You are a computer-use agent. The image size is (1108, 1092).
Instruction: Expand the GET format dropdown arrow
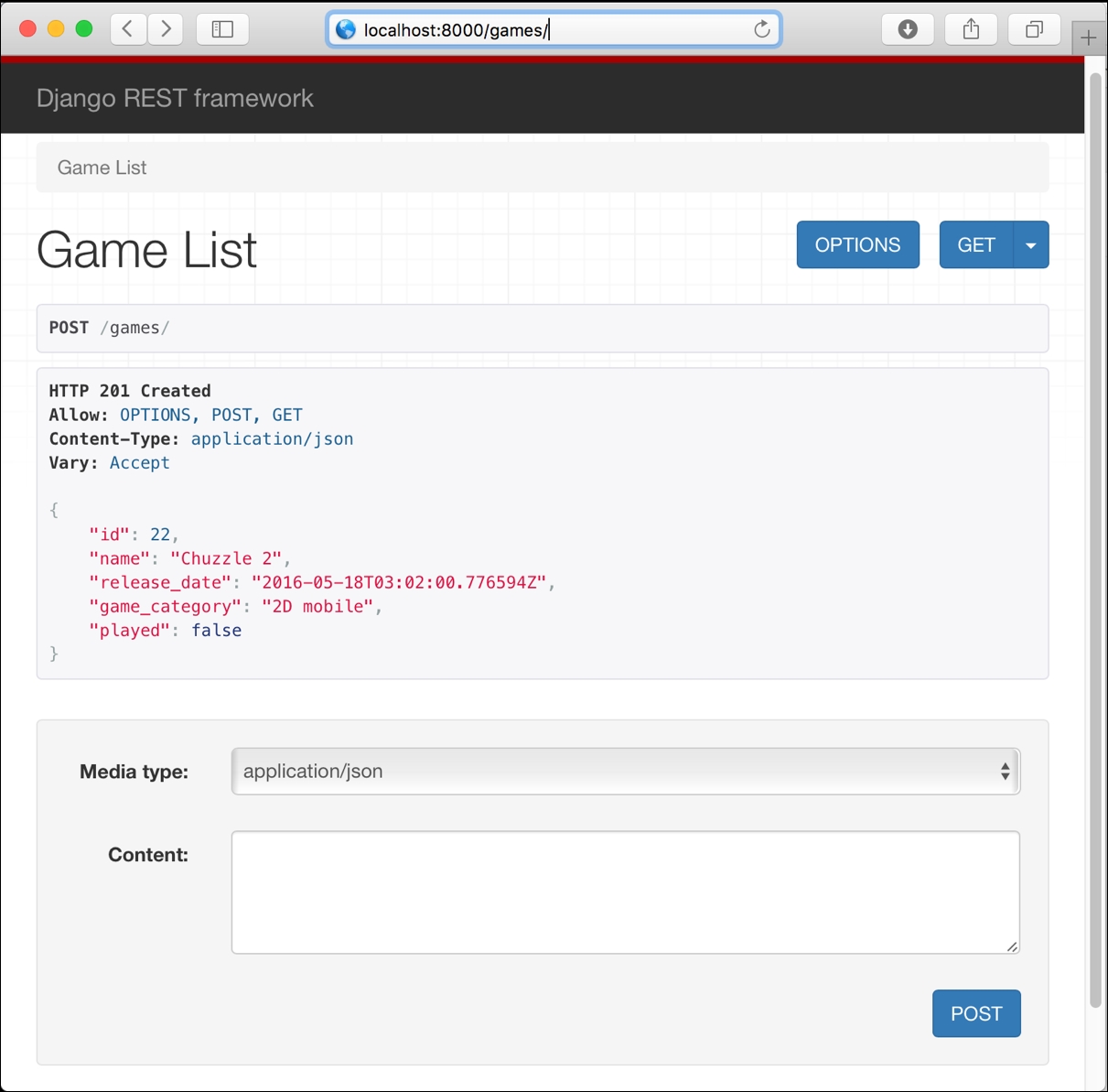1031,245
